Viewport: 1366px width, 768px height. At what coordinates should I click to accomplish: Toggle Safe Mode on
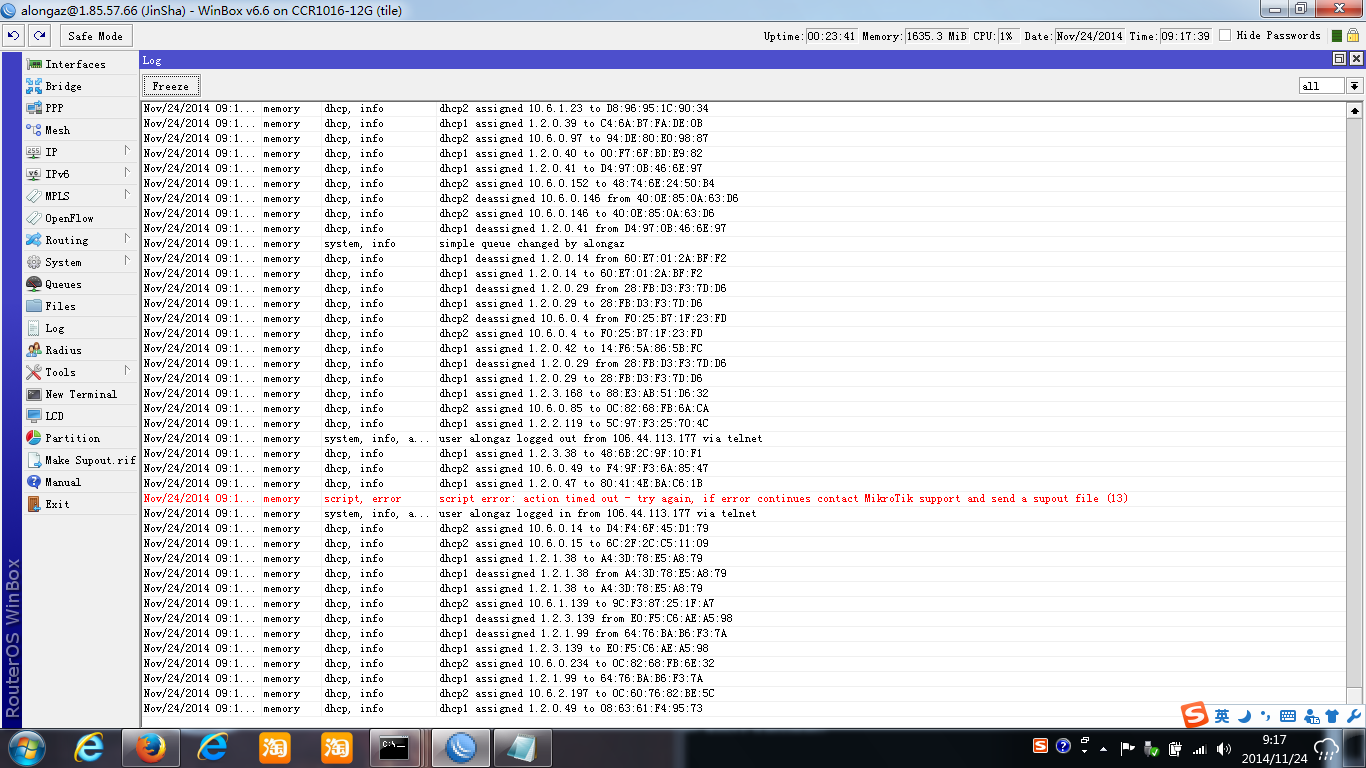(95, 36)
